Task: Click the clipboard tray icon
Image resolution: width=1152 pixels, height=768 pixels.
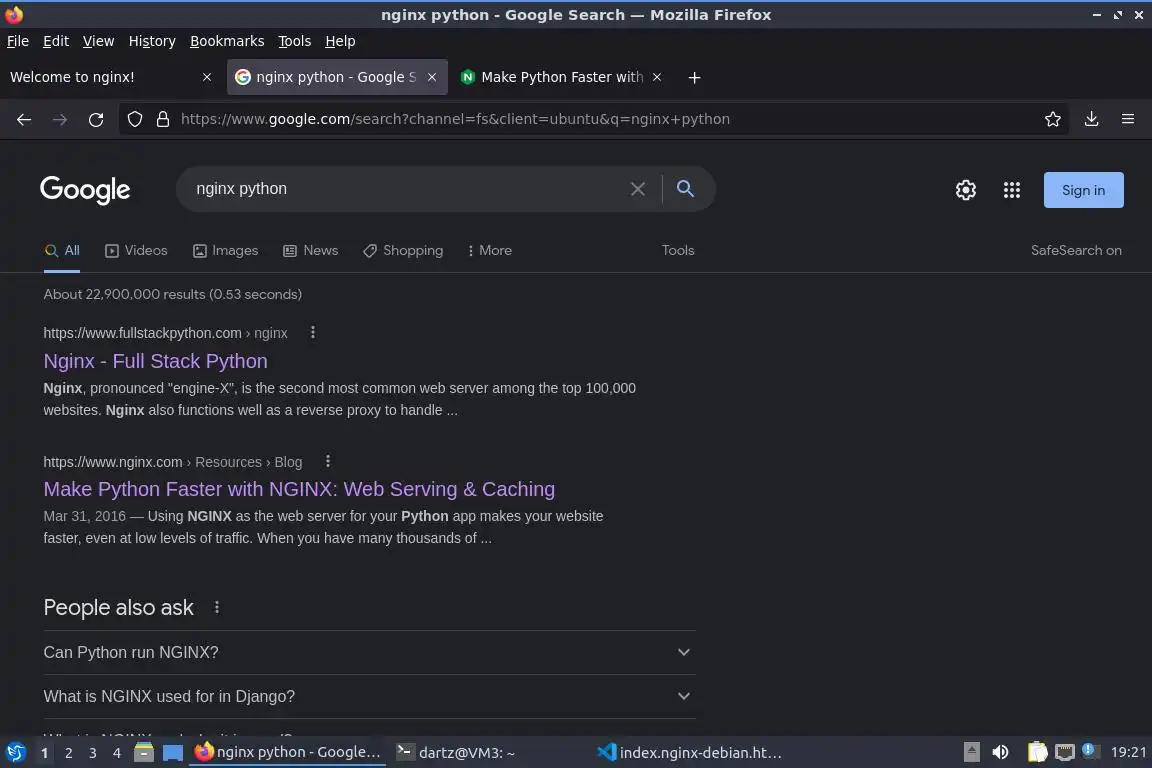Action: click(1037, 753)
